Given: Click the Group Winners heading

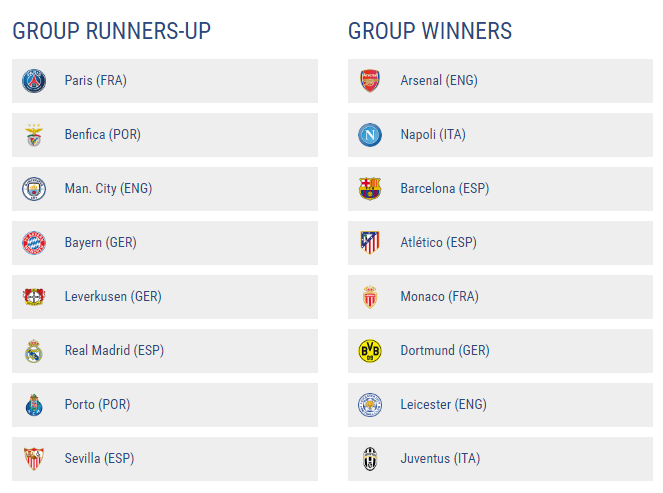Looking at the screenshot, I should 430,31.
